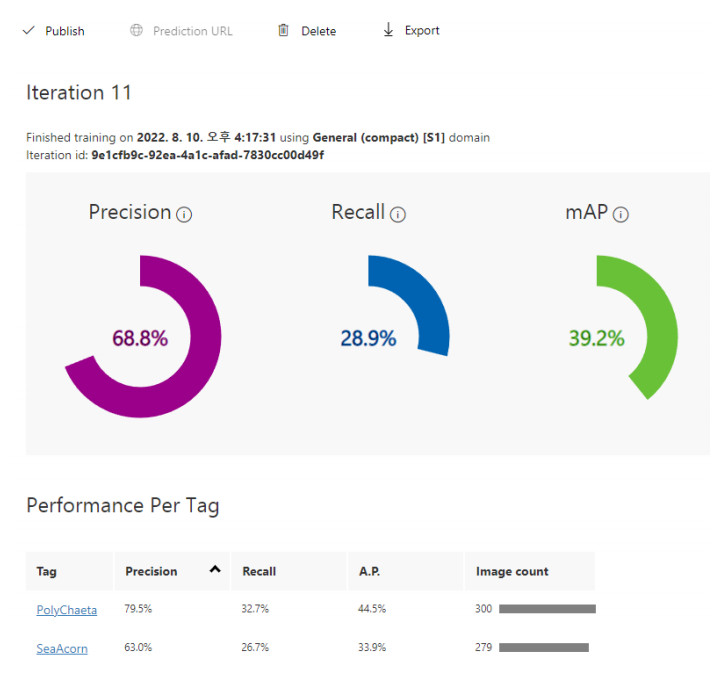The width and height of the screenshot is (728, 678).
Task: Click the Prediction URL globe icon
Action: point(136,31)
